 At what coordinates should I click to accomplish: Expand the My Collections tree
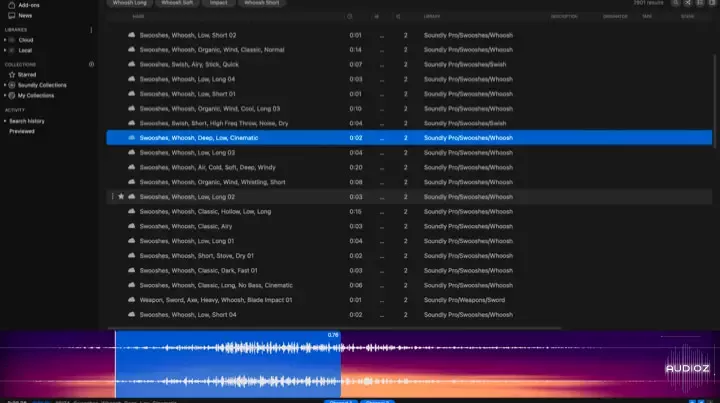click(x=5, y=95)
